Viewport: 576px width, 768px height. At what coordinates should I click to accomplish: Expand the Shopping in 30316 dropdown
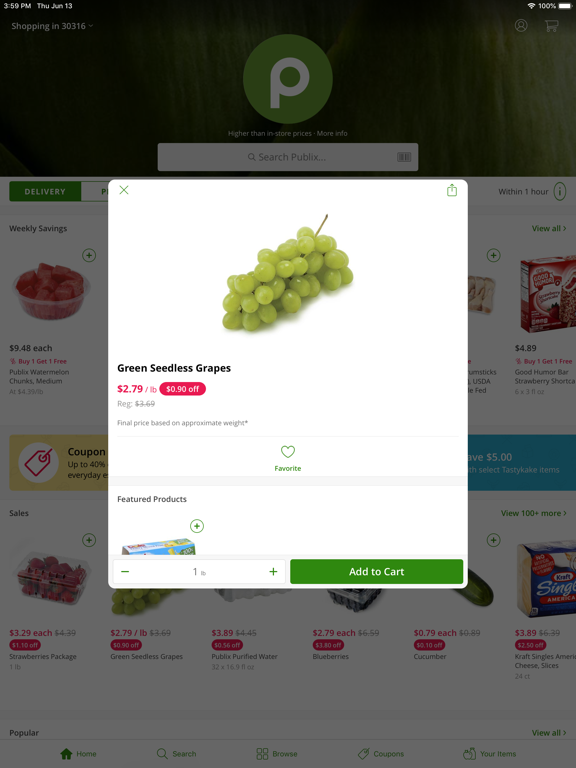tap(52, 26)
